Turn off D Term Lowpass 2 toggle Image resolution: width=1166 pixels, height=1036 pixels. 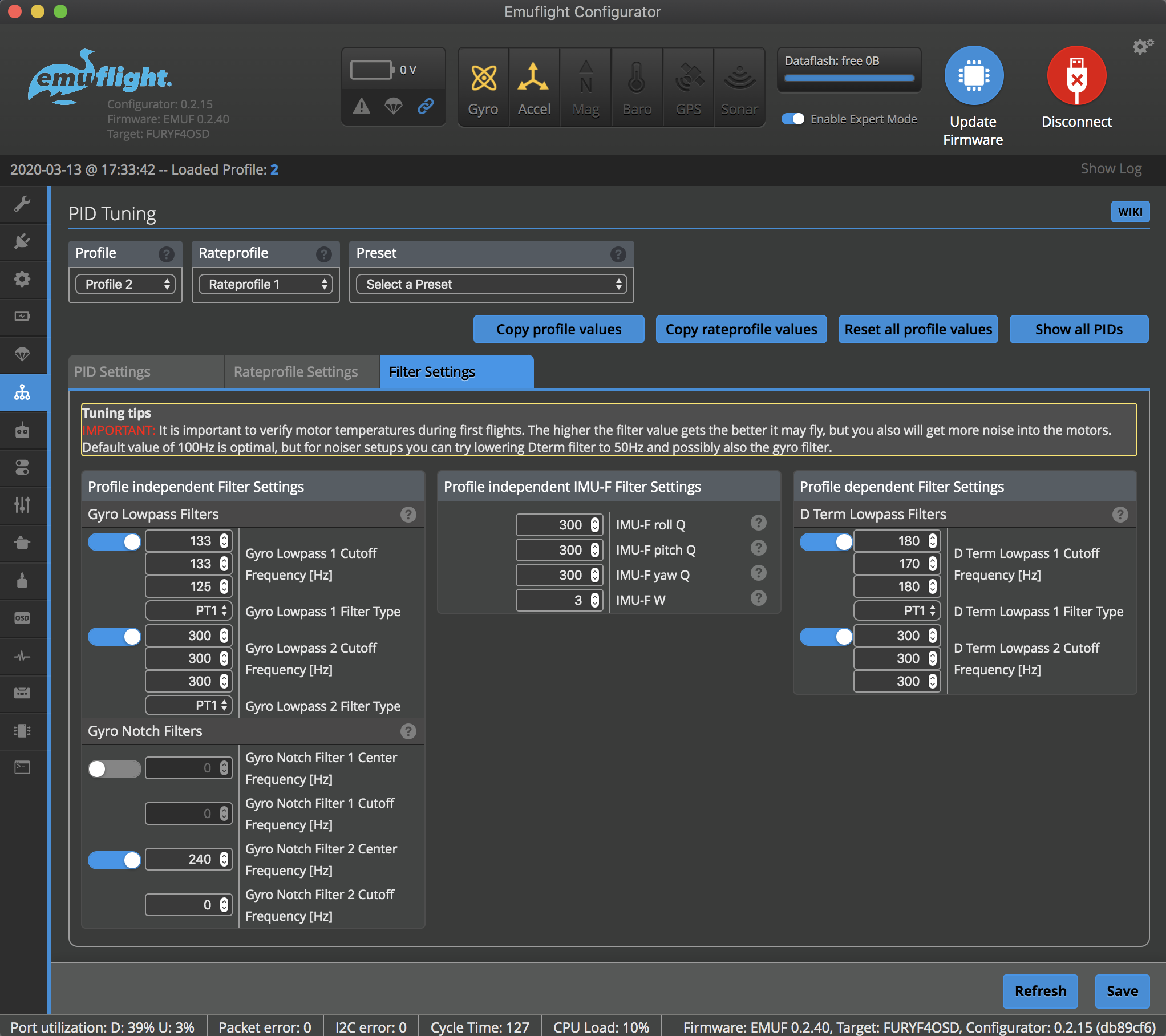825,636
